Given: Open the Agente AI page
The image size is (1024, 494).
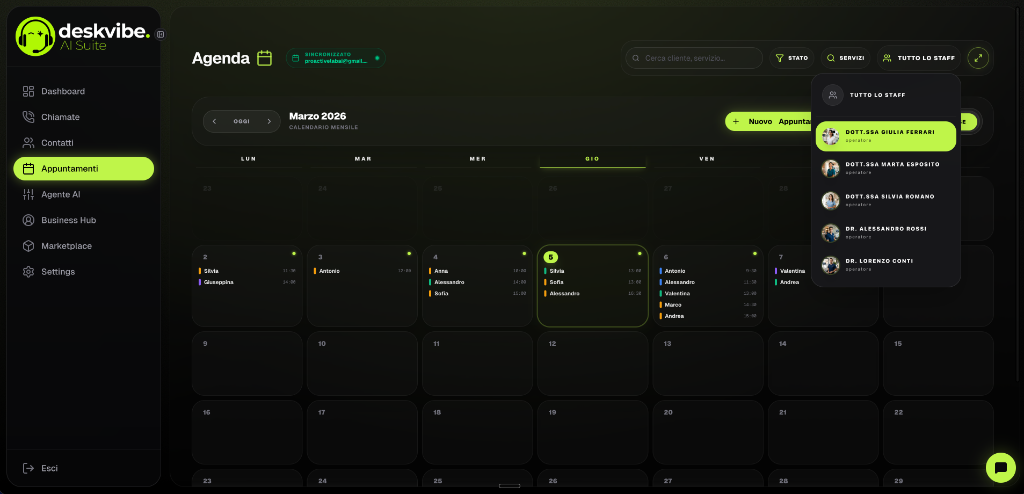Looking at the screenshot, I should 84,194.
